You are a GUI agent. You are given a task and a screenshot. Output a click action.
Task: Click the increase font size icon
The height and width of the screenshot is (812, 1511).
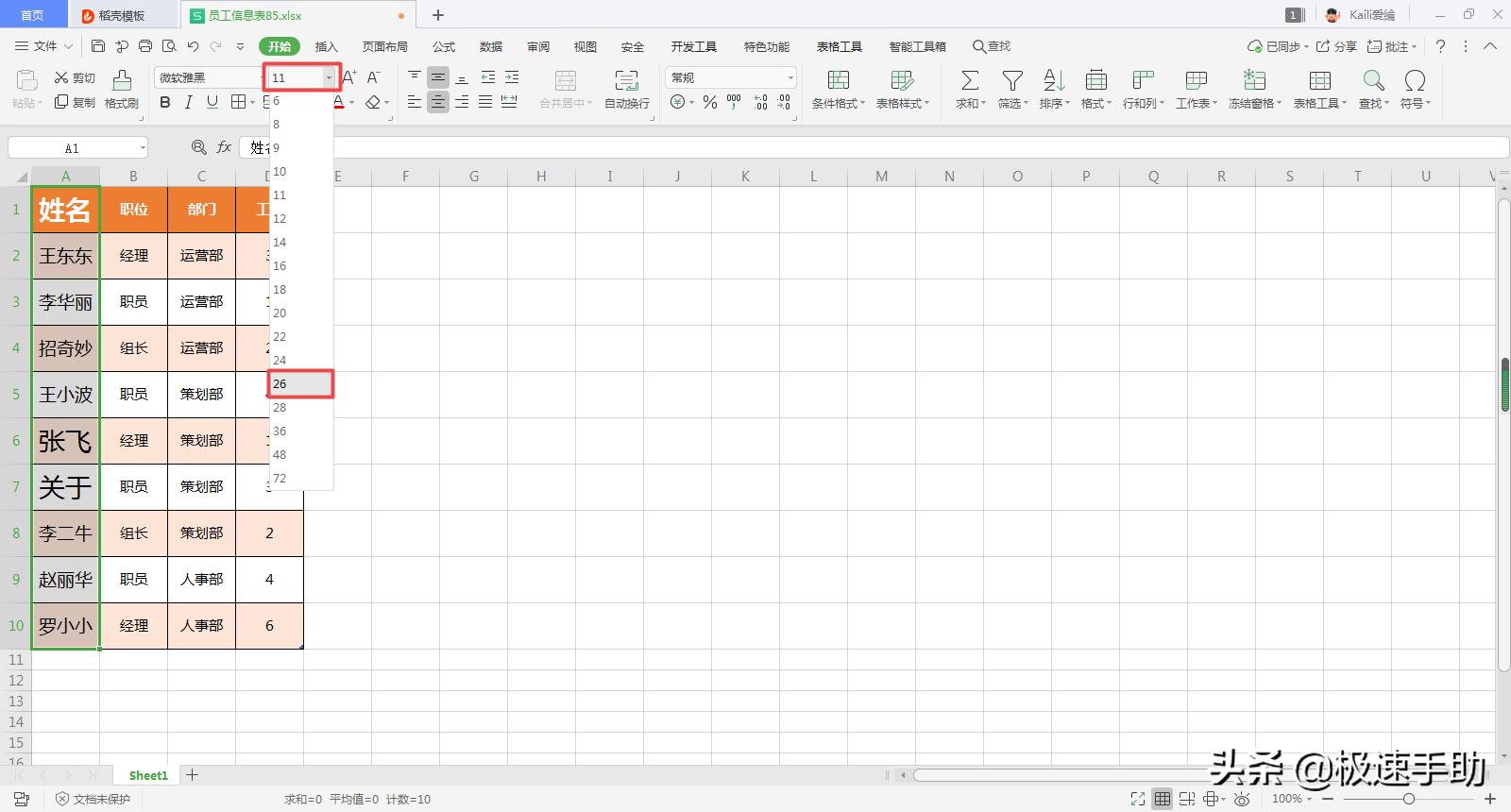pyautogui.click(x=349, y=77)
